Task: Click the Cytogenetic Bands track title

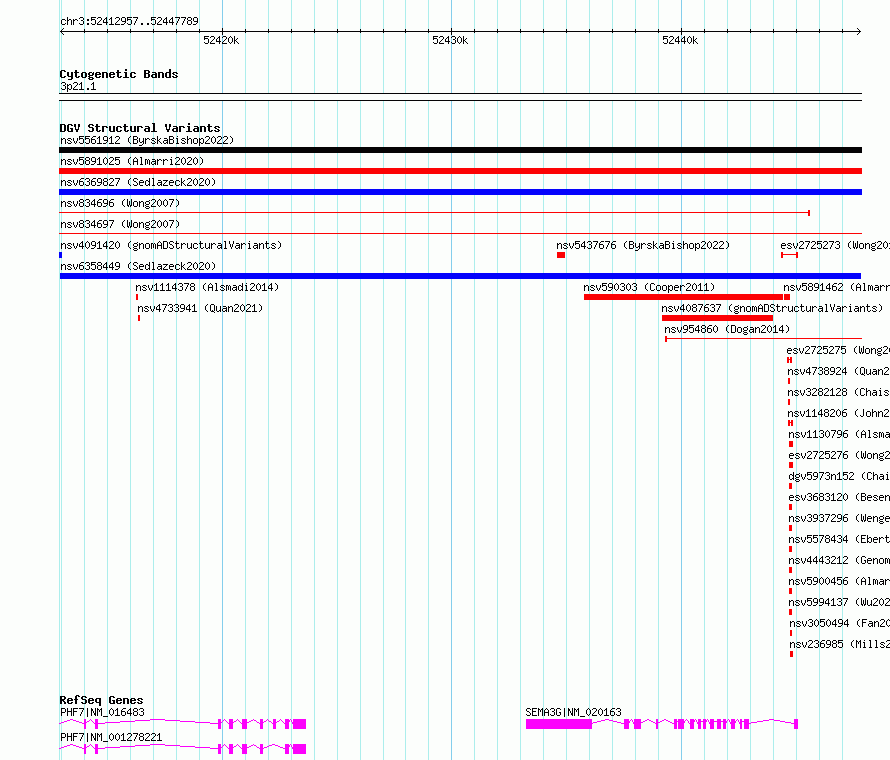Action: click(119, 74)
